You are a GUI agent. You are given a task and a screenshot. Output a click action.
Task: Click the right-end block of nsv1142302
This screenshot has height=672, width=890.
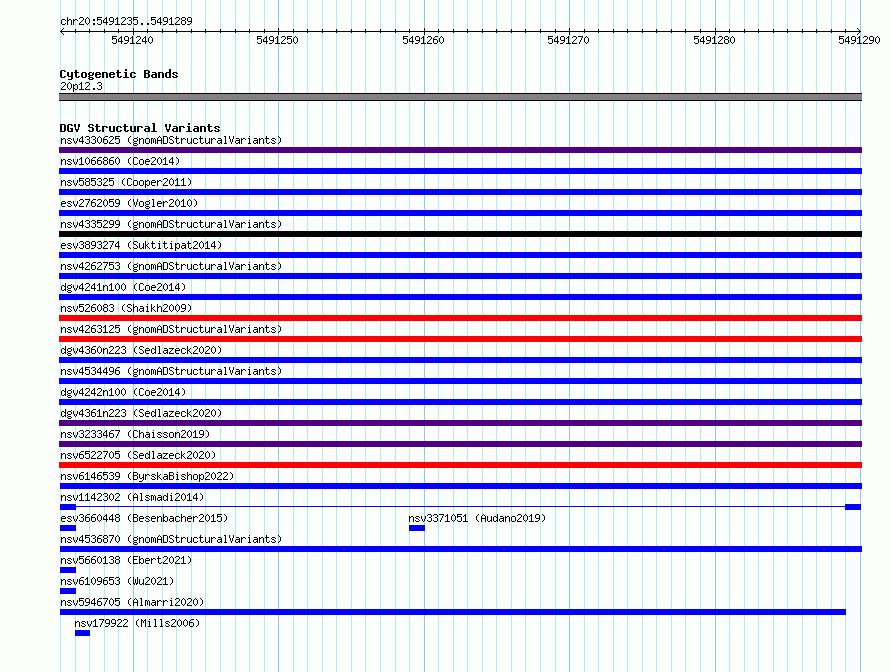853,507
